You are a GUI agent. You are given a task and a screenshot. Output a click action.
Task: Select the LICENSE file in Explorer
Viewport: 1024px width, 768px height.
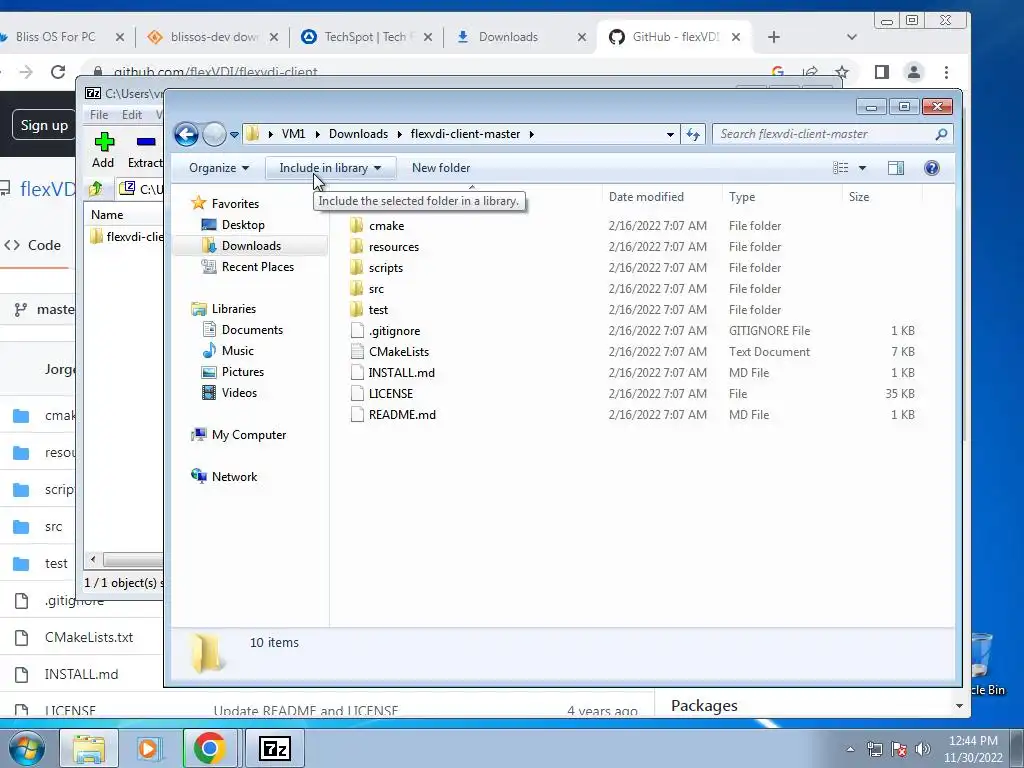(391, 394)
